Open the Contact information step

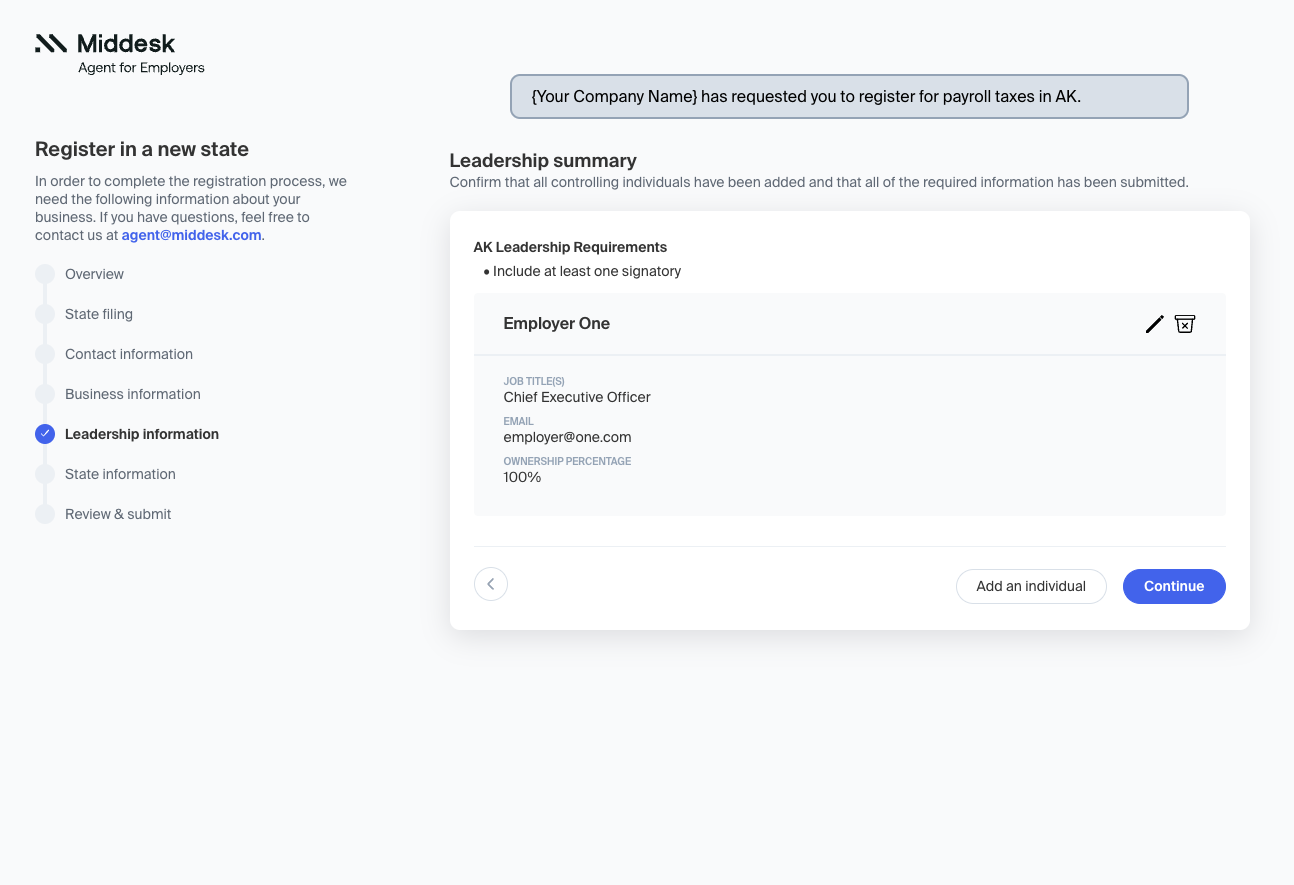[129, 354]
